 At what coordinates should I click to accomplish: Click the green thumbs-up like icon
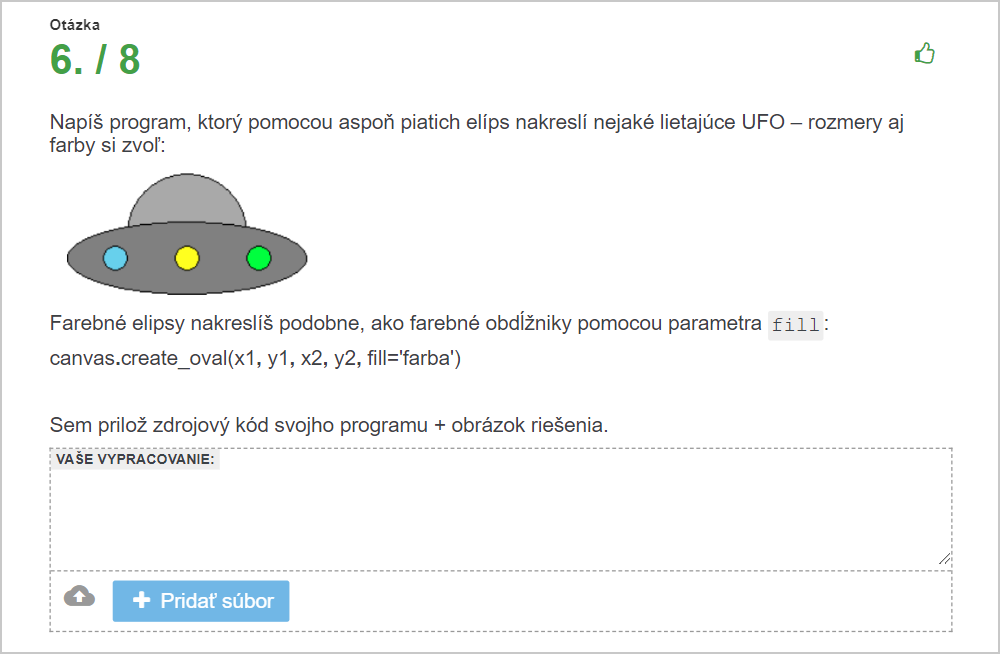click(925, 54)
